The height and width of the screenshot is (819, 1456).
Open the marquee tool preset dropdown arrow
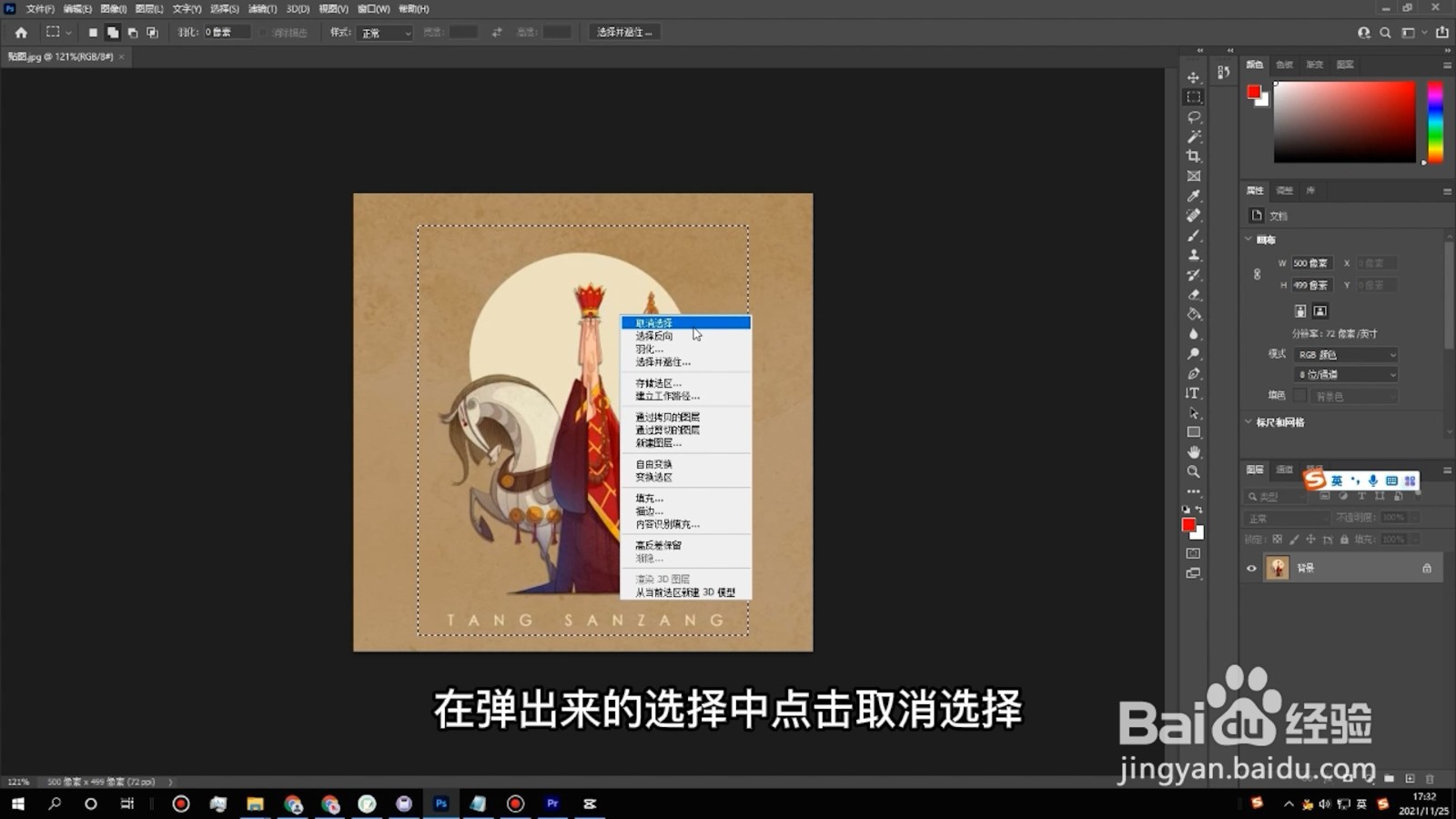68,32
